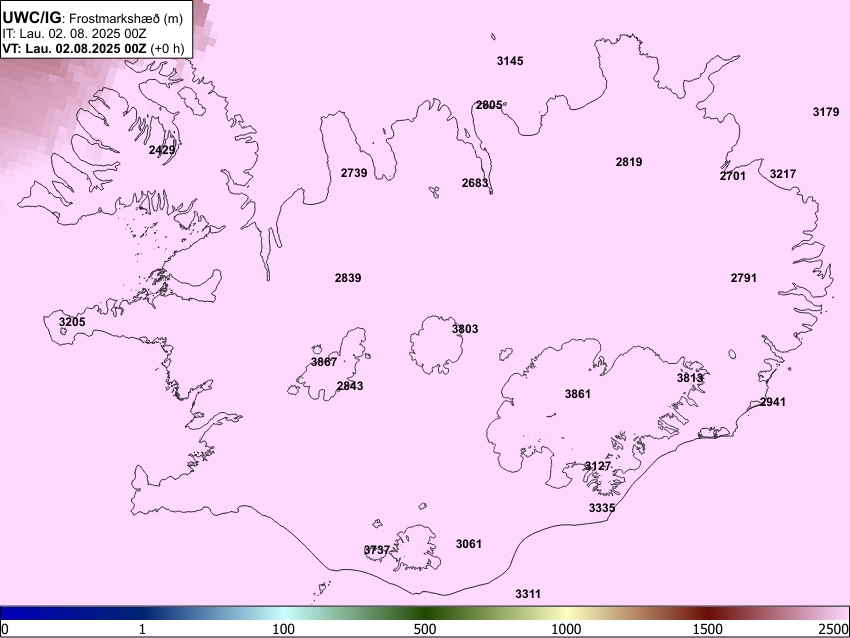The height and width of the screenshot is (638, 850).
Task: Click the 3867 value on Langjökull glacier
Action: point(324,362)
